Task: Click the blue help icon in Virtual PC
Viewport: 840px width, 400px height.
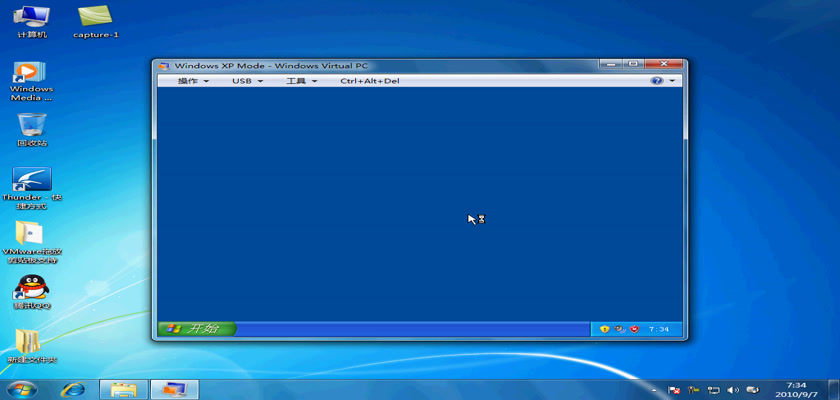Action: (657, 81)
